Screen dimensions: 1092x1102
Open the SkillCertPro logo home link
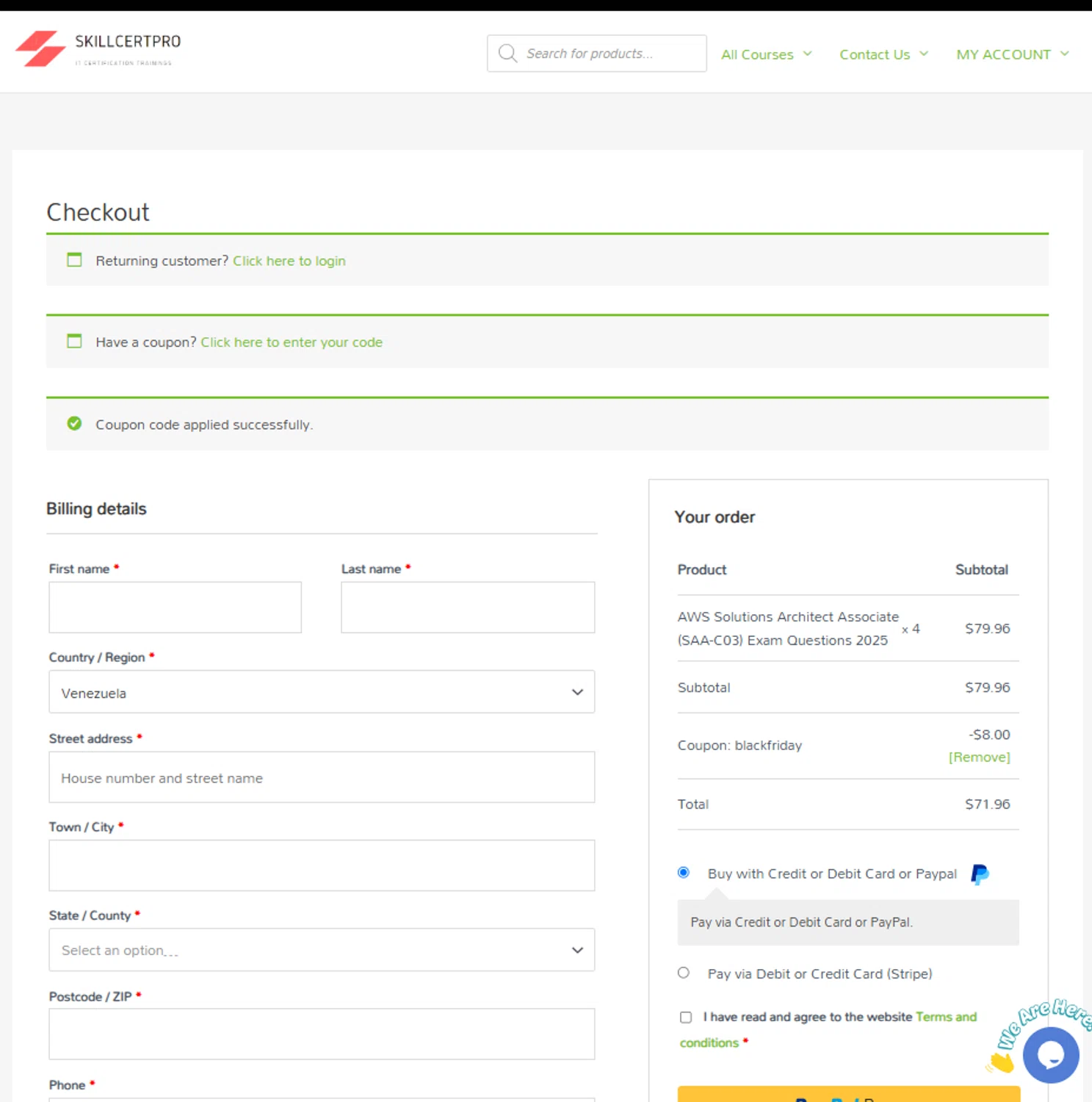point(98,48)
